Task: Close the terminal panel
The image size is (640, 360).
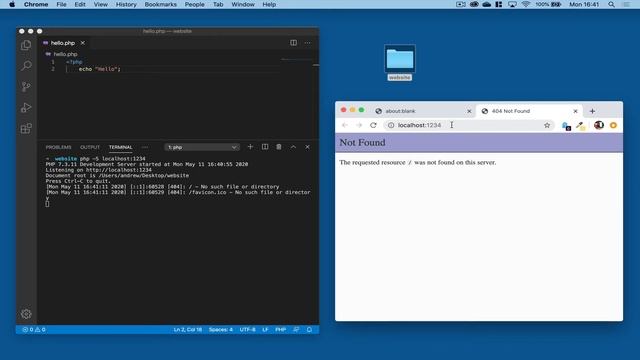Action: tap(307, 147)
